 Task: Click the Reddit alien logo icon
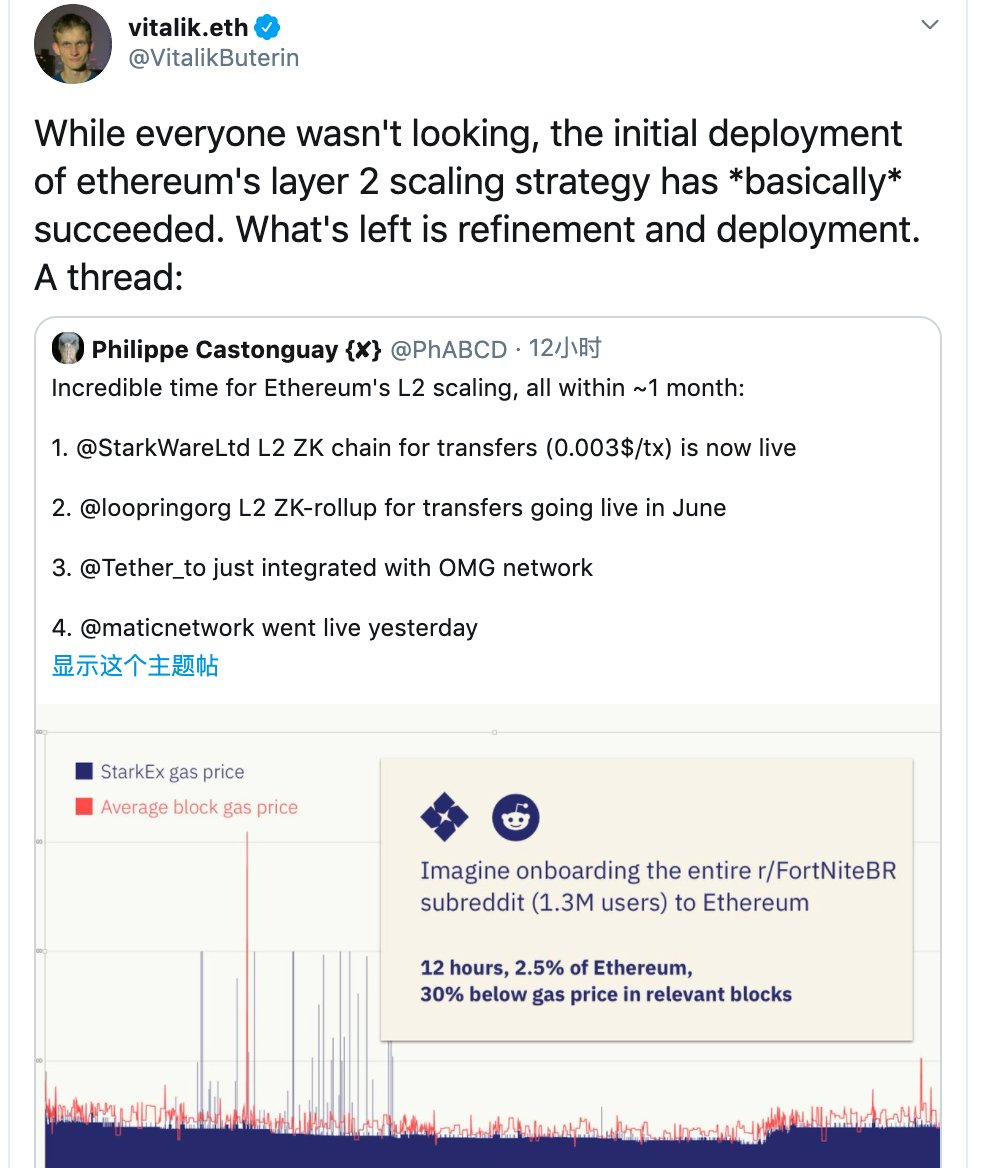pos(516,817)
